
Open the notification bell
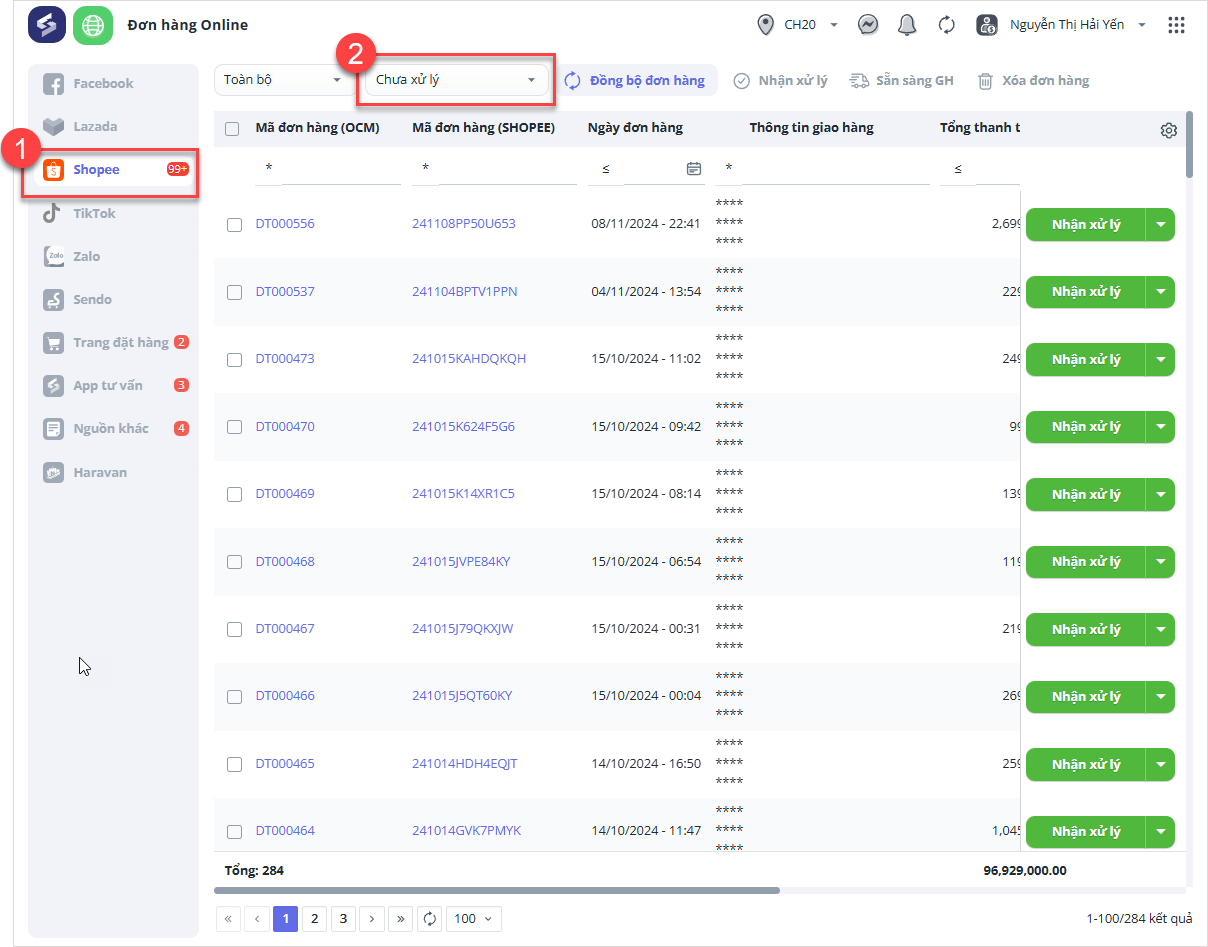907,25
